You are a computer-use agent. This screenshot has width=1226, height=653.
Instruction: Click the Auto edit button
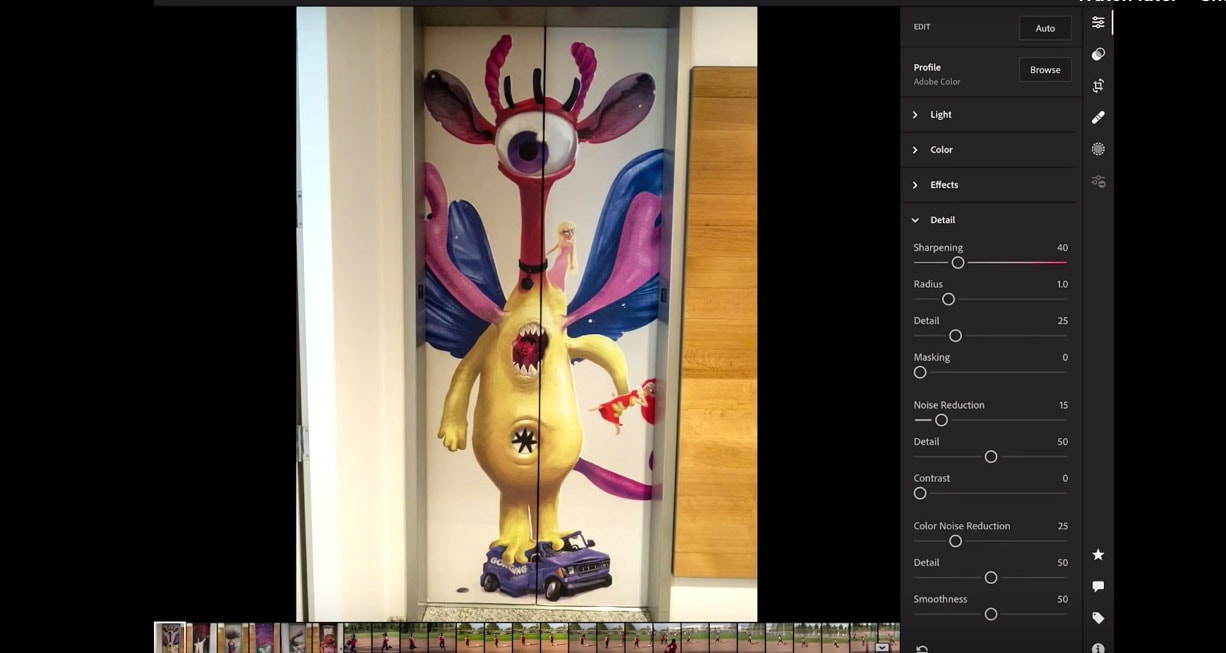1045,28
